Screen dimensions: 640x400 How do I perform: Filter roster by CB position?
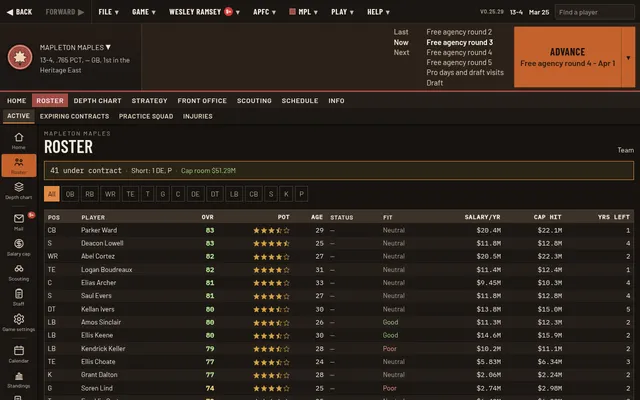pyautogui.click(x=253, y=194)
